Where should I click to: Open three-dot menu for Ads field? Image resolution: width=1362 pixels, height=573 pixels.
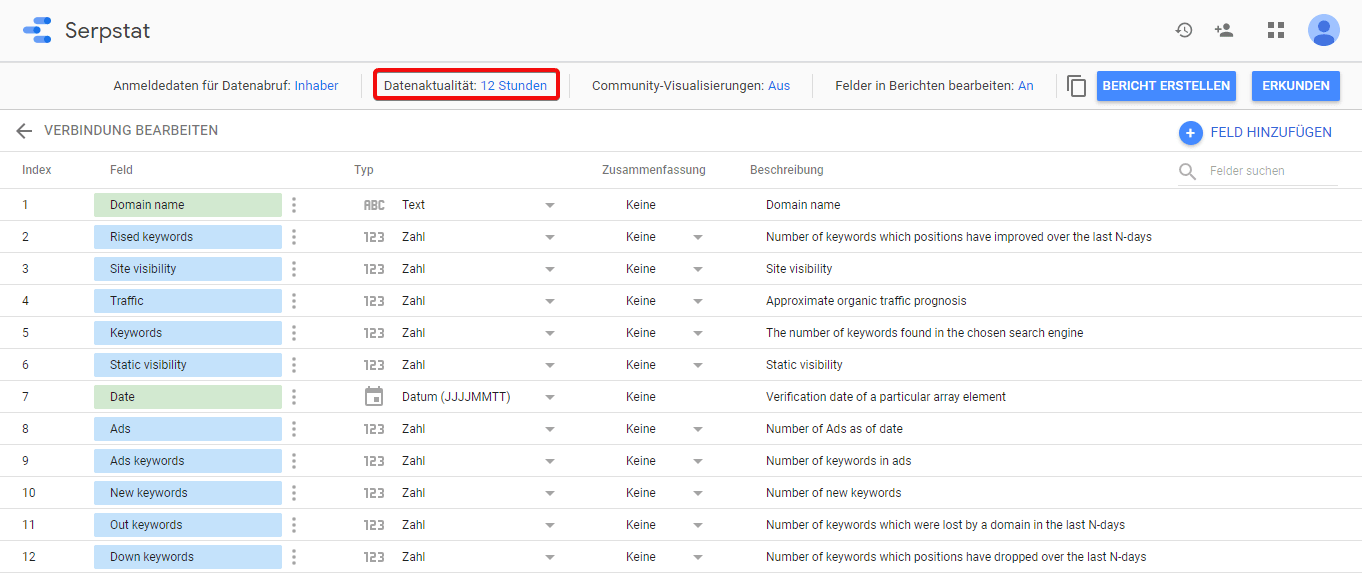pos(294,429)
